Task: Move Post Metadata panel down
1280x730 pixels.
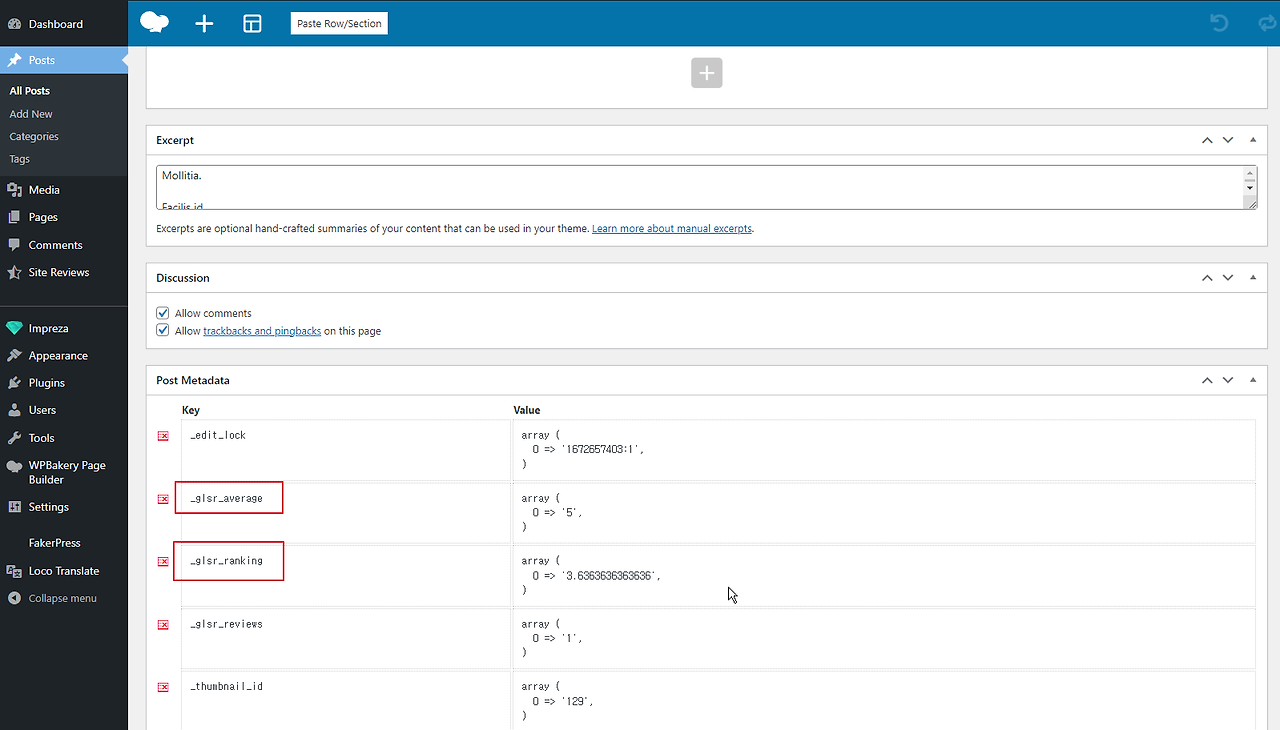Action: (1228, 380)
